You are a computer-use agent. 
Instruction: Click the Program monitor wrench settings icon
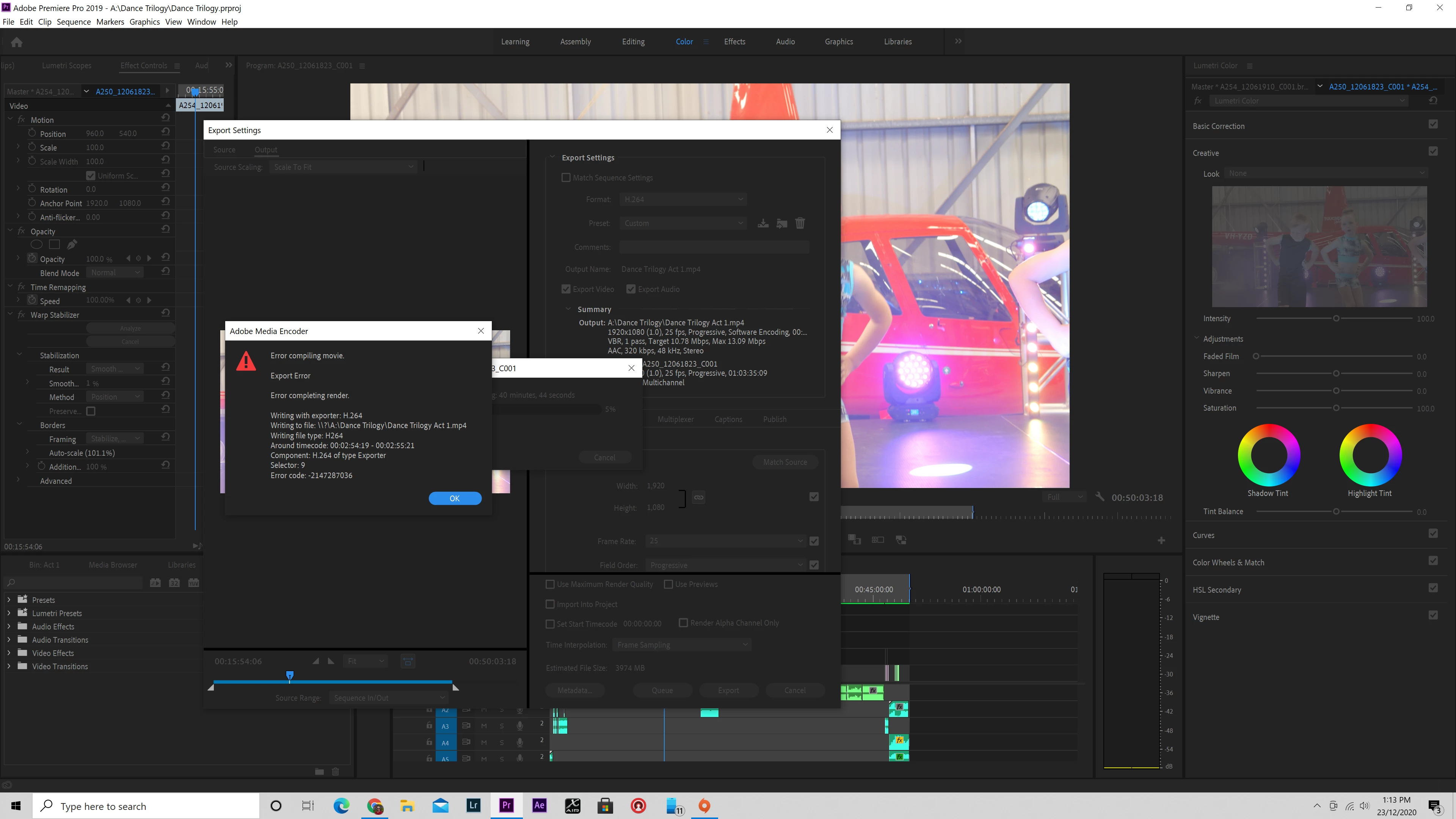pos(1099,496)
